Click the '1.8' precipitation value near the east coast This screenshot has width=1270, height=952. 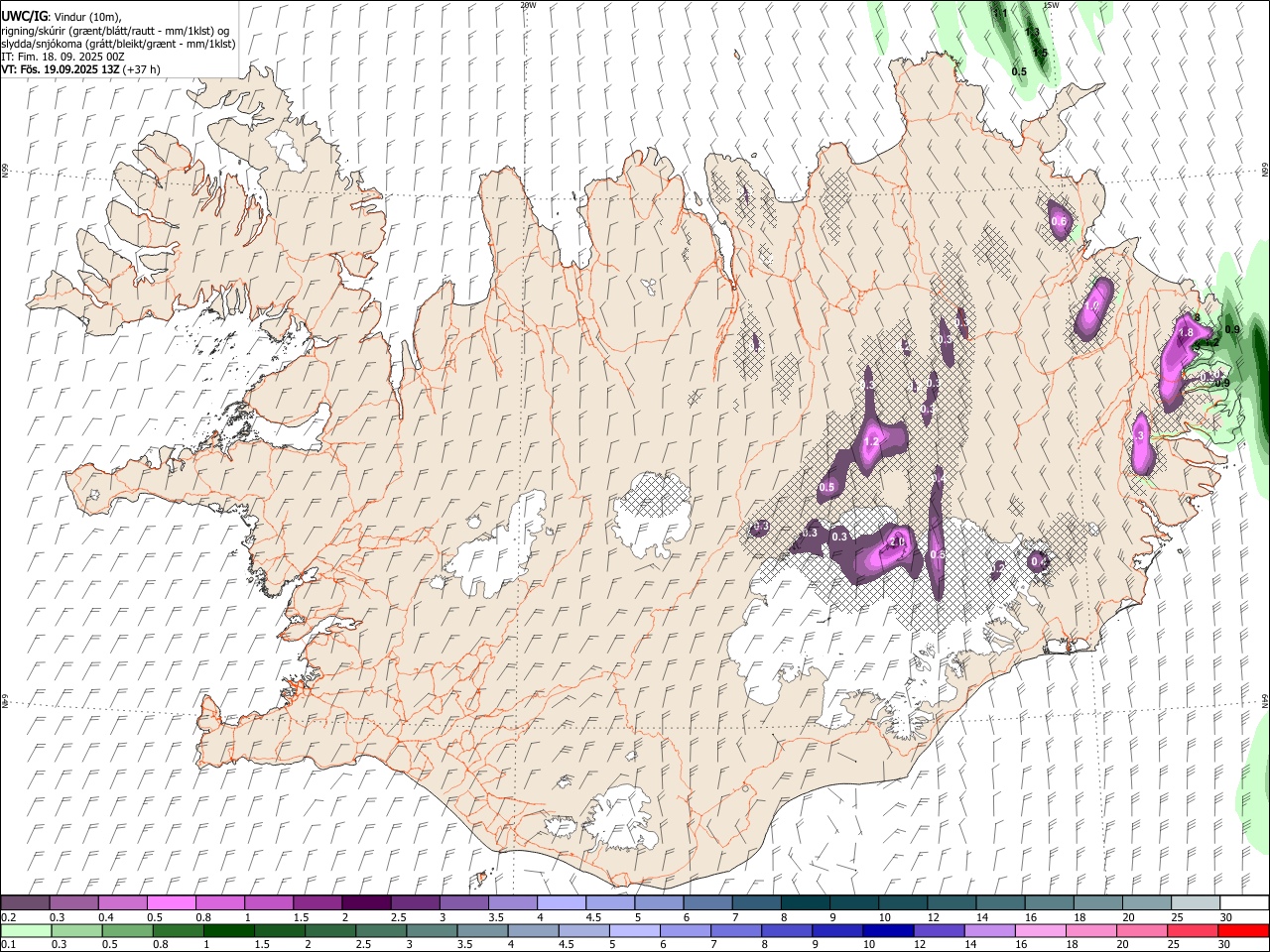tap(1185, 333)
